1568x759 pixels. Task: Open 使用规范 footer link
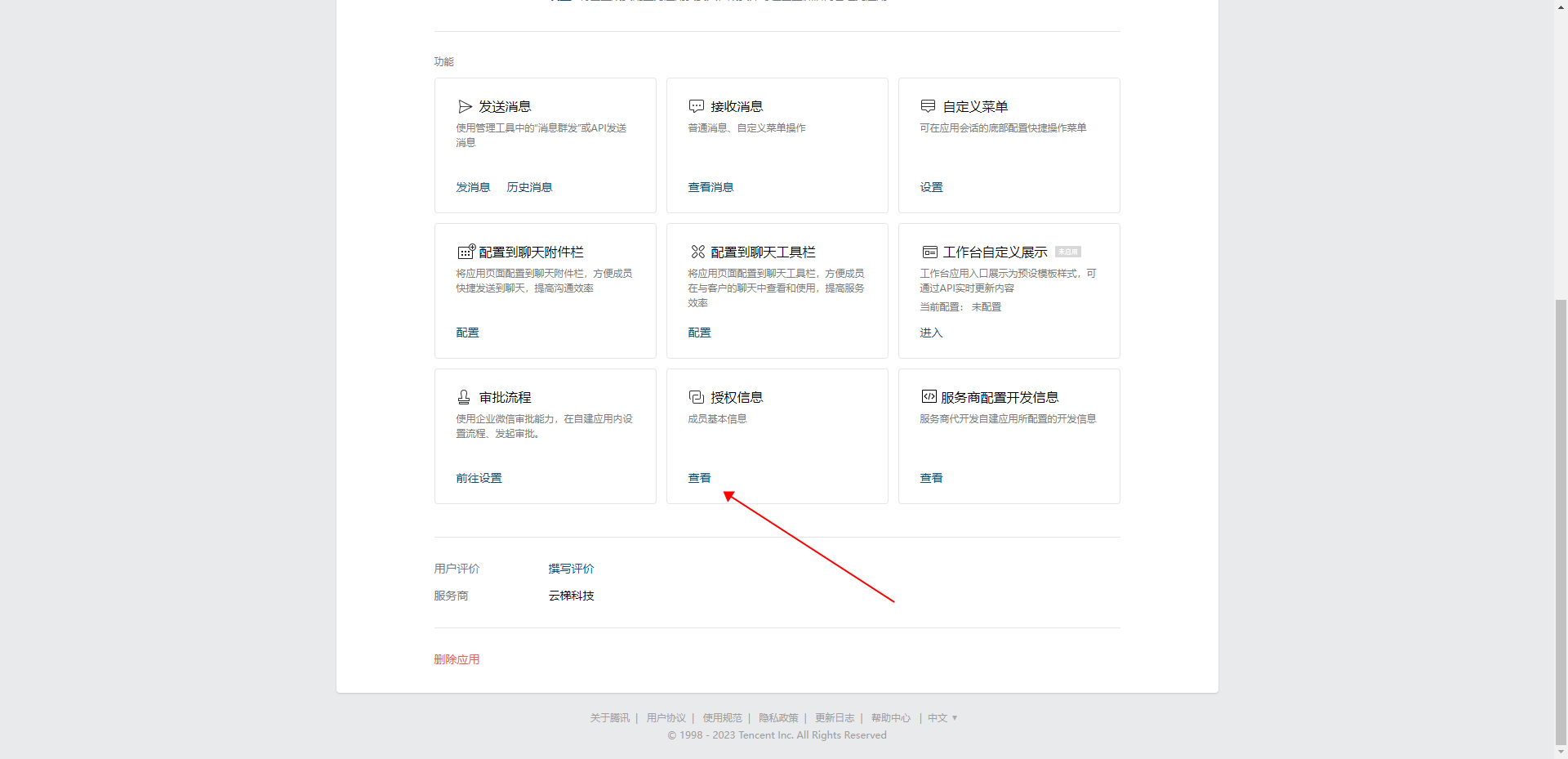(x=723, y=718)
